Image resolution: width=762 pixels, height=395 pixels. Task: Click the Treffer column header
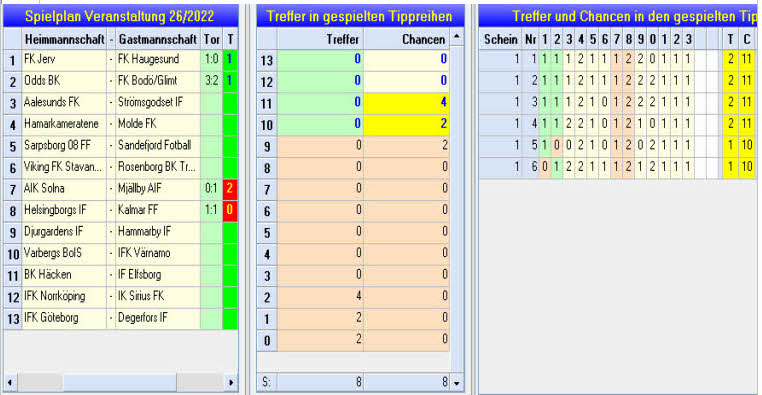point(321,39)
